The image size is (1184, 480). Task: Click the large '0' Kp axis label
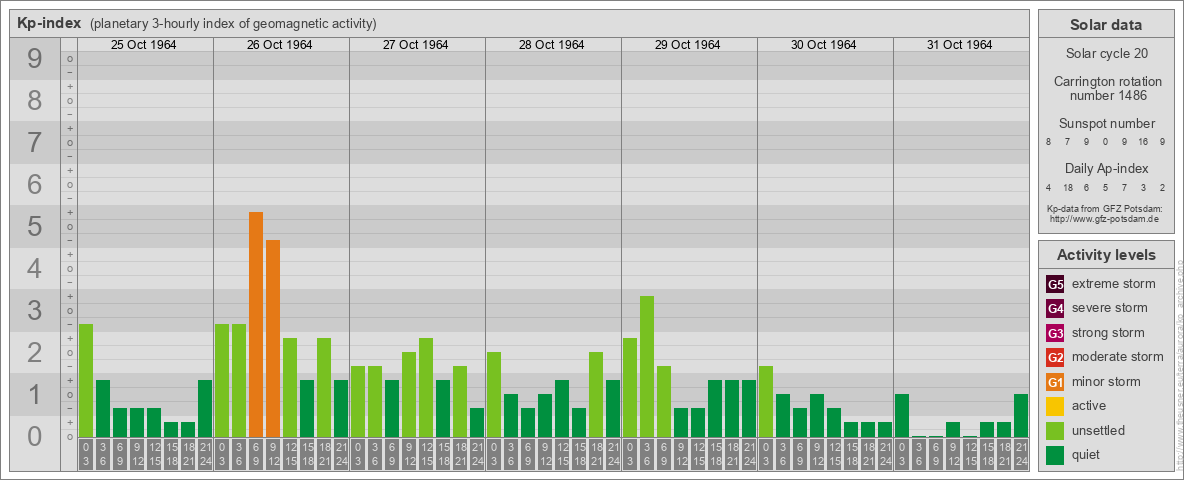[35, 436]
